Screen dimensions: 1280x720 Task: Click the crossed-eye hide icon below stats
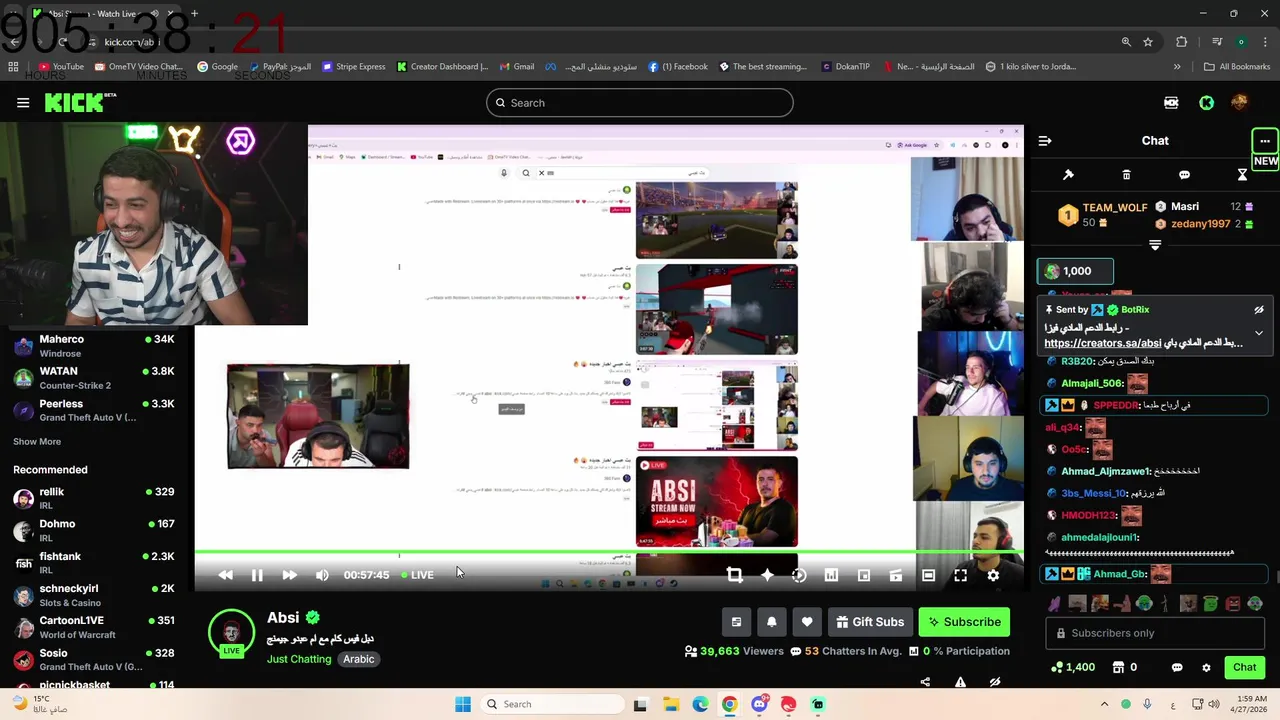(x=995, y=682)
